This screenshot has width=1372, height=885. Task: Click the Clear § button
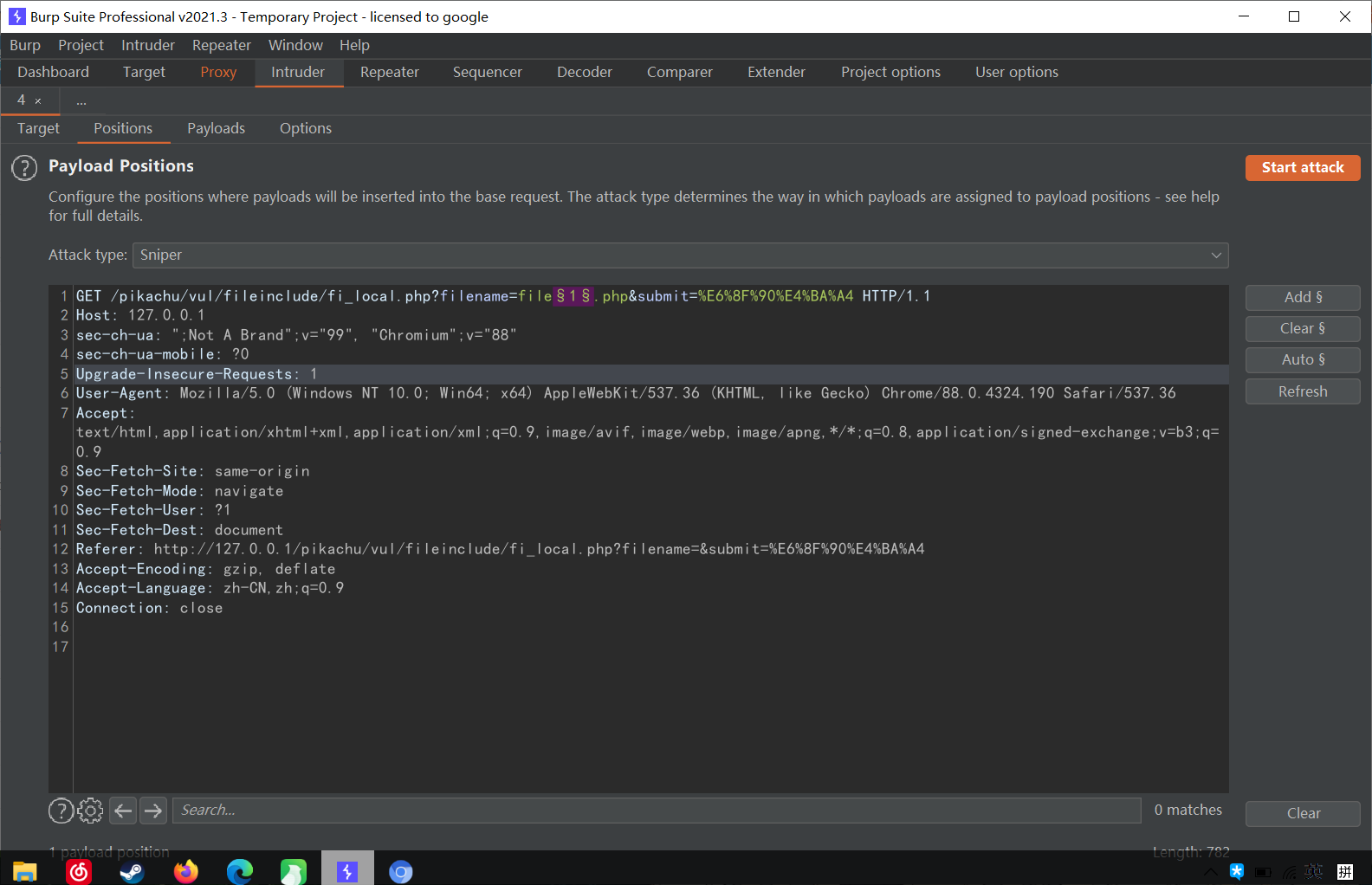[1303, 329]
